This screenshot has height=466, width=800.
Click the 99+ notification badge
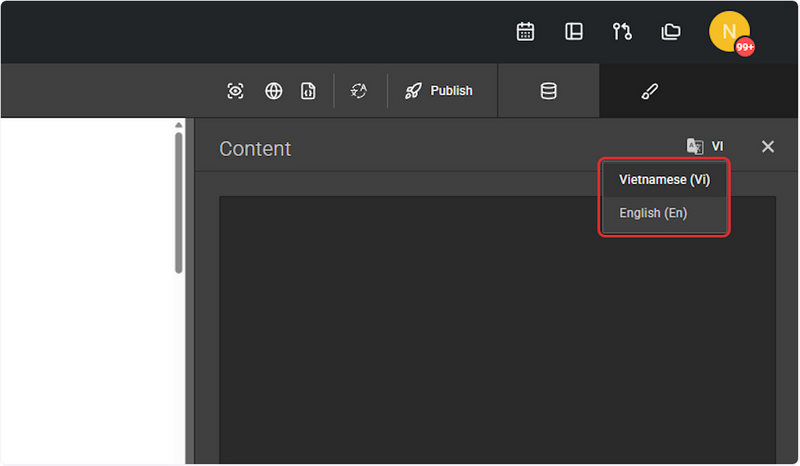point(745,47)
